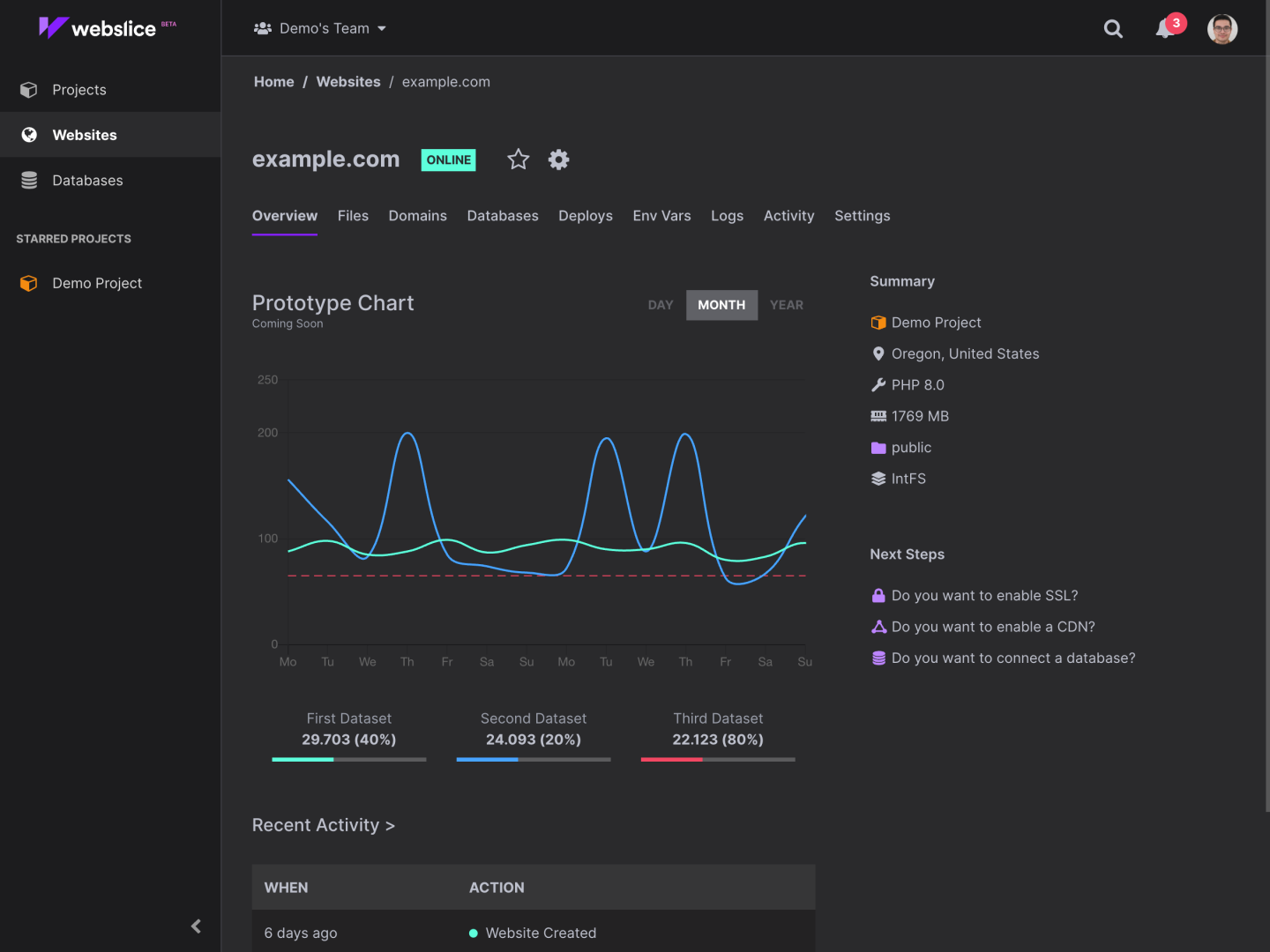Open the search icon in the top bar

click(x=1113, y=28)
